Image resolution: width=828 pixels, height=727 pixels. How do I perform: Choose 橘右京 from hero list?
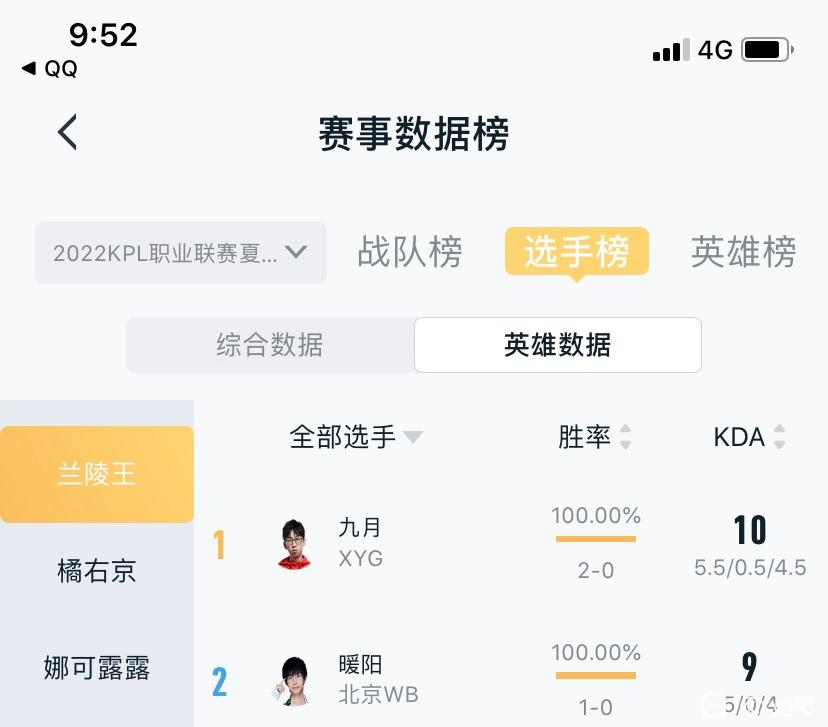97,571
